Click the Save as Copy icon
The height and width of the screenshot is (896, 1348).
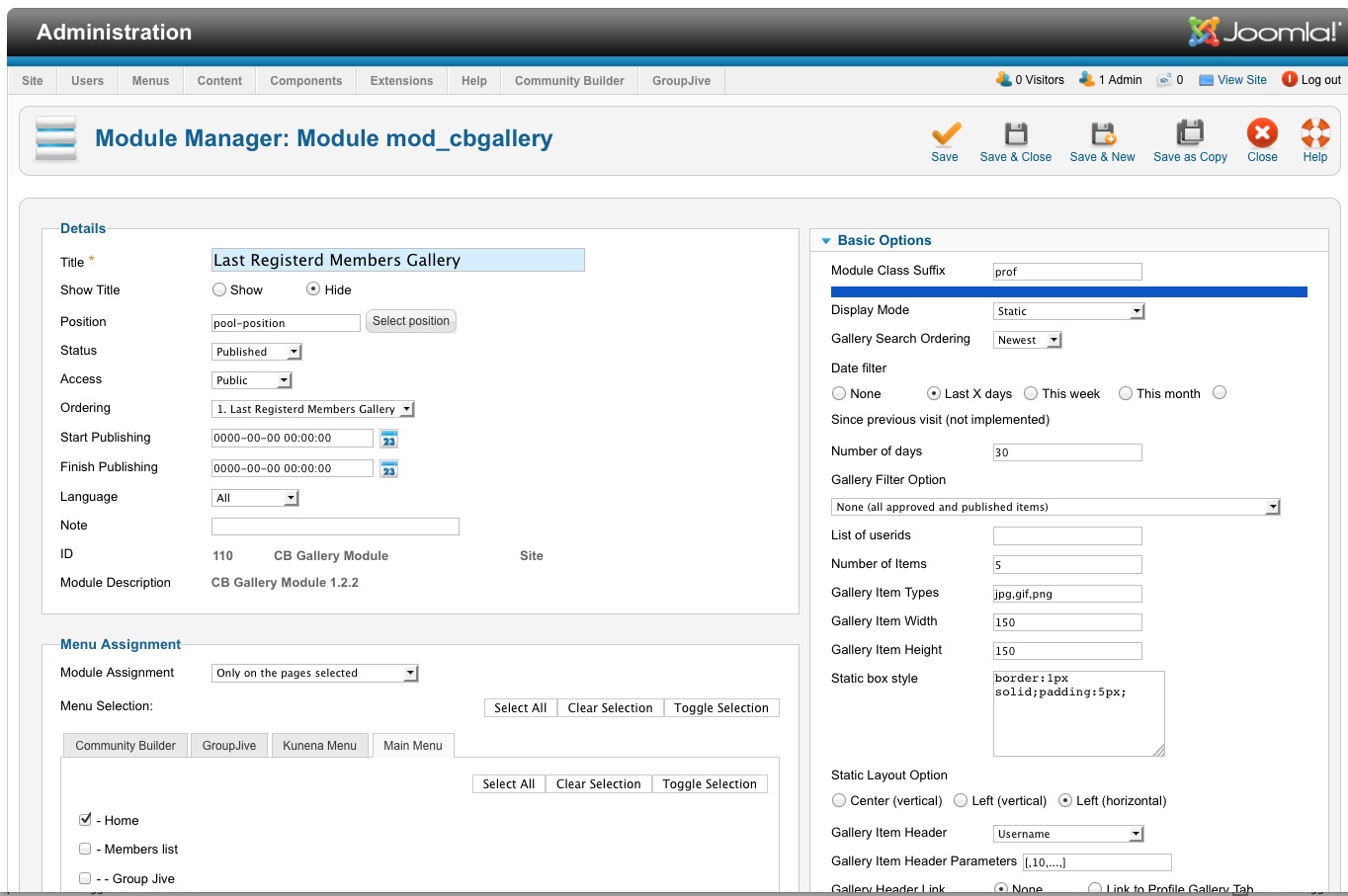click(x=1190, y=133)
